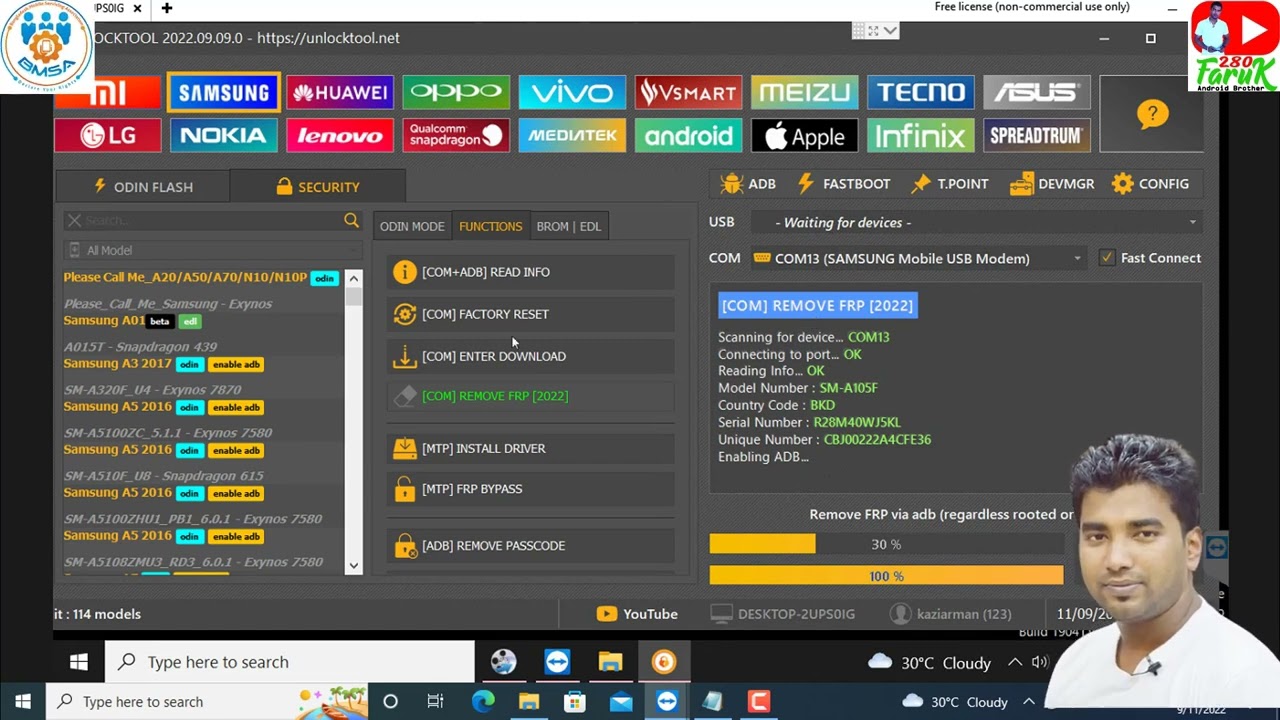Select the Spreadtrum brand tile
Image resolution: width=1280 pixels, height=720 pixels.
pos(1036,135)
